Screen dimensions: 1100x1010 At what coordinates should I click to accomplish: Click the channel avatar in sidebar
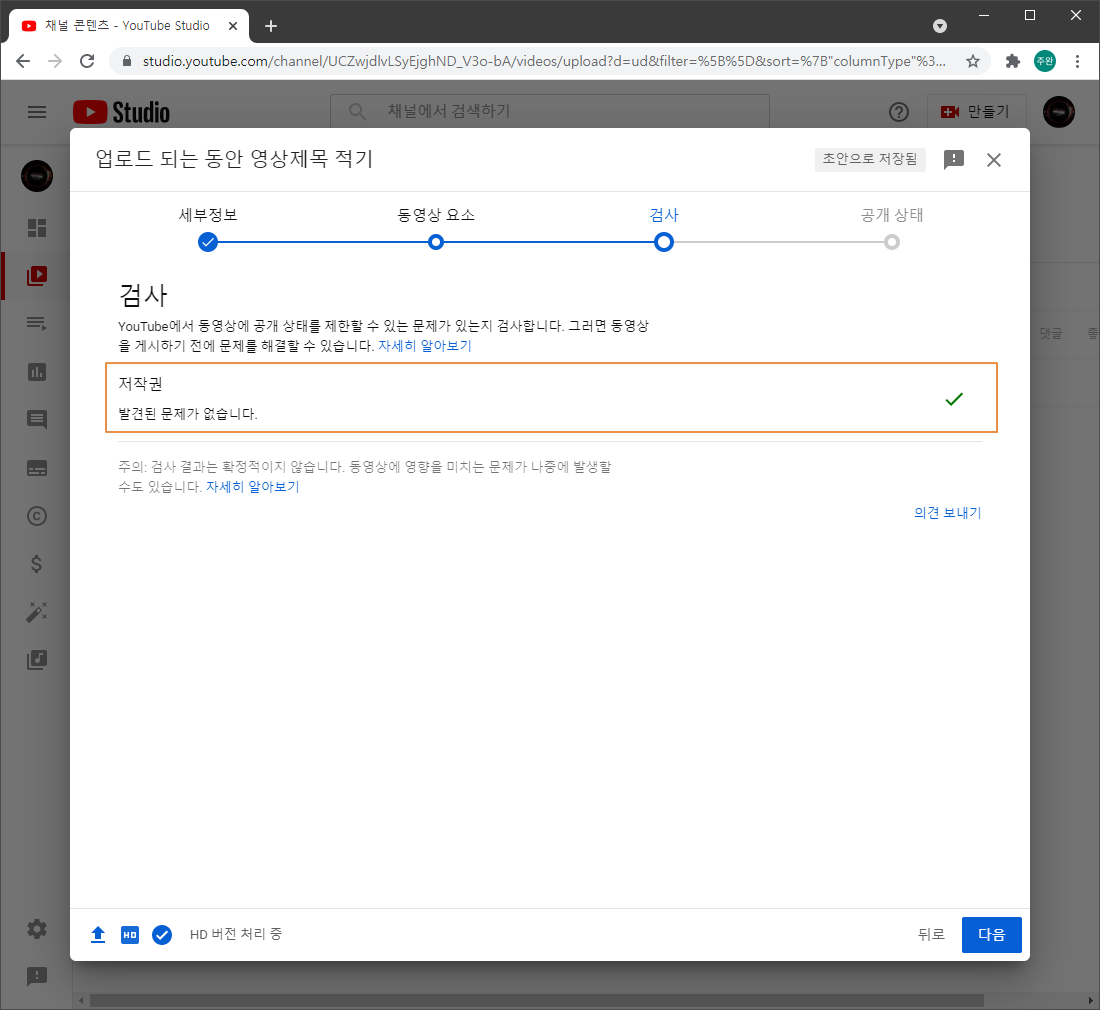point(36,176)
